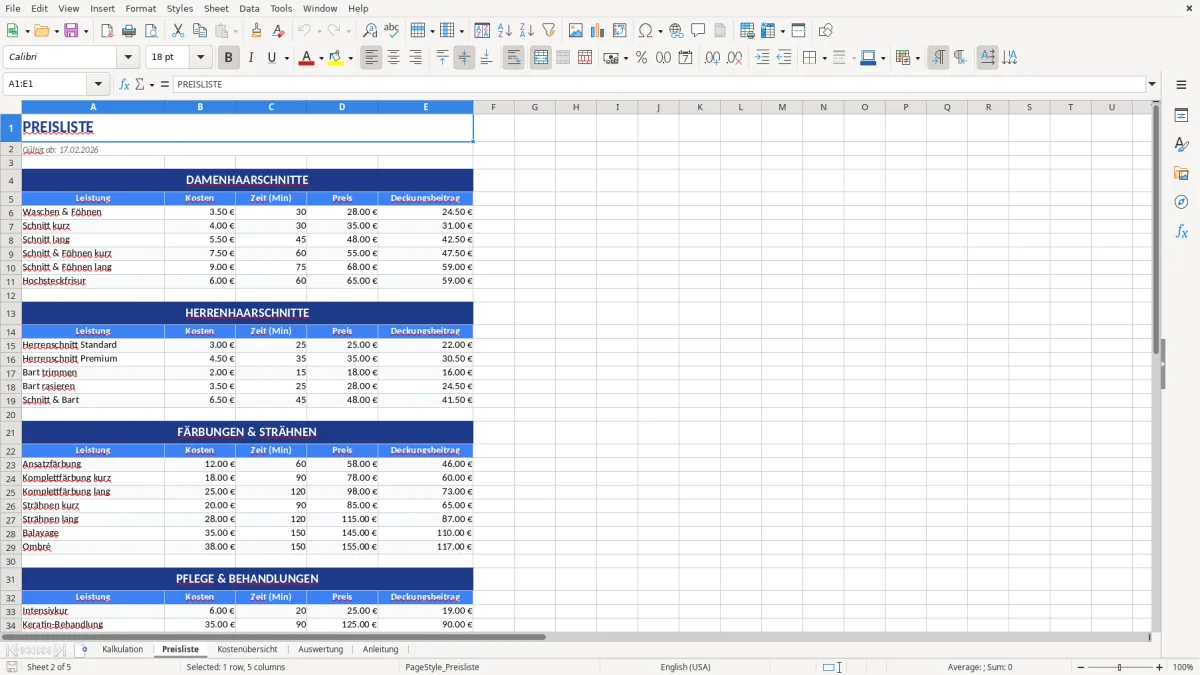Insert a chart
Image resolution: width=1200 pixels, height=675 pixels.
coord(596,30)
